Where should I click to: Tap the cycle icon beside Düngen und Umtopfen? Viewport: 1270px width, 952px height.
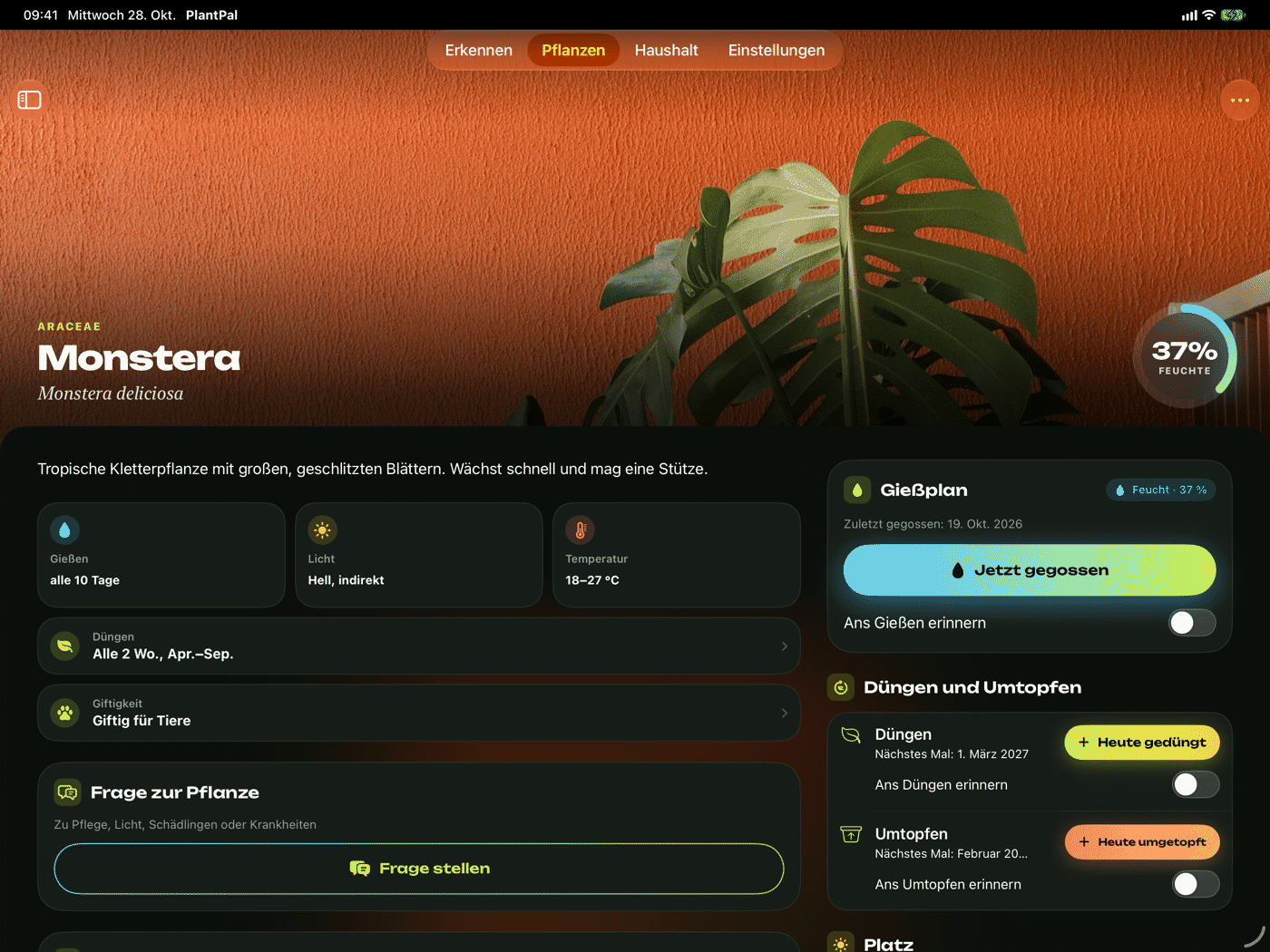coord(841,687)
